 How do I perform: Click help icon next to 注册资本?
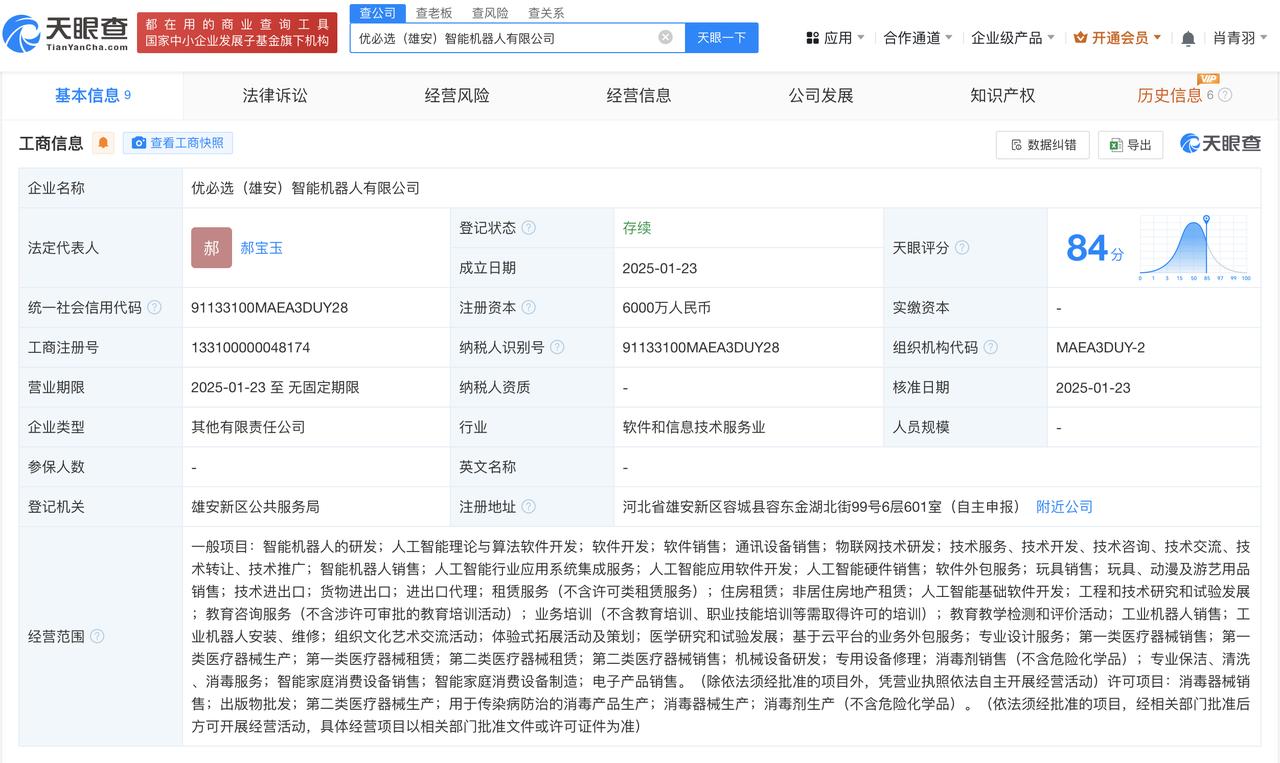(x=528, y=307)
